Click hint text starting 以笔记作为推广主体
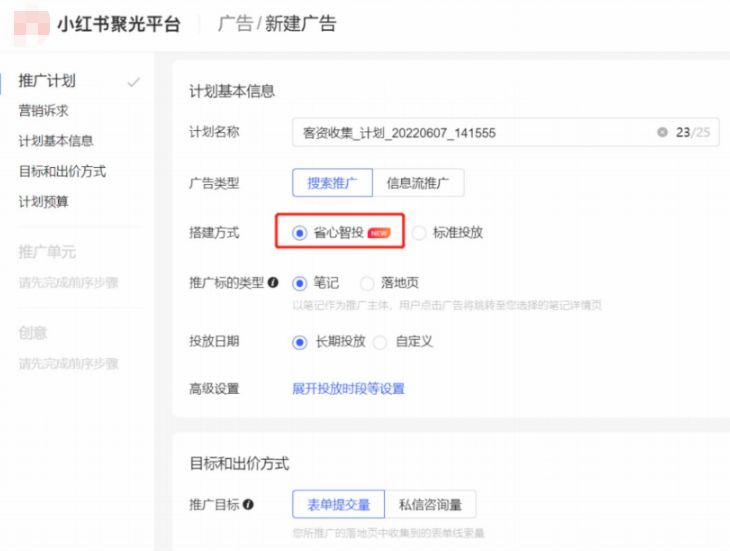730x551 pixels. click(x=447, y=305)
